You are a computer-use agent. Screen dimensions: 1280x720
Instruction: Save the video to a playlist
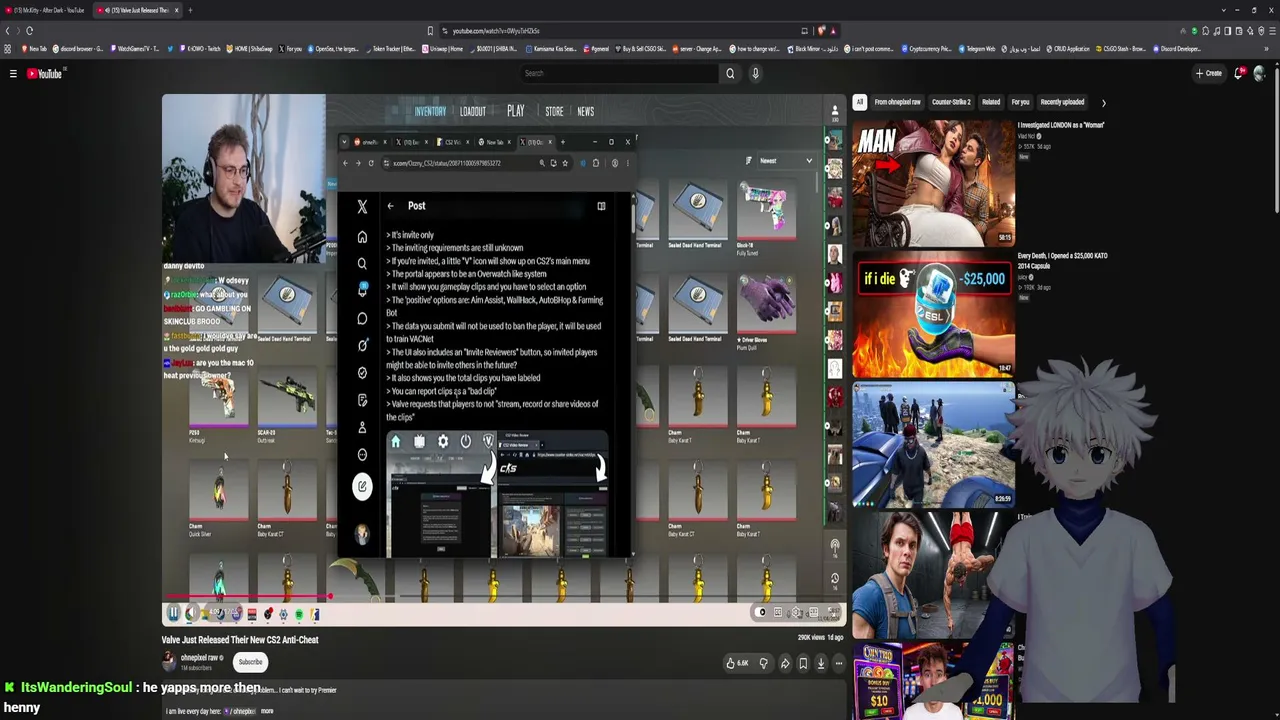point(803,663)
